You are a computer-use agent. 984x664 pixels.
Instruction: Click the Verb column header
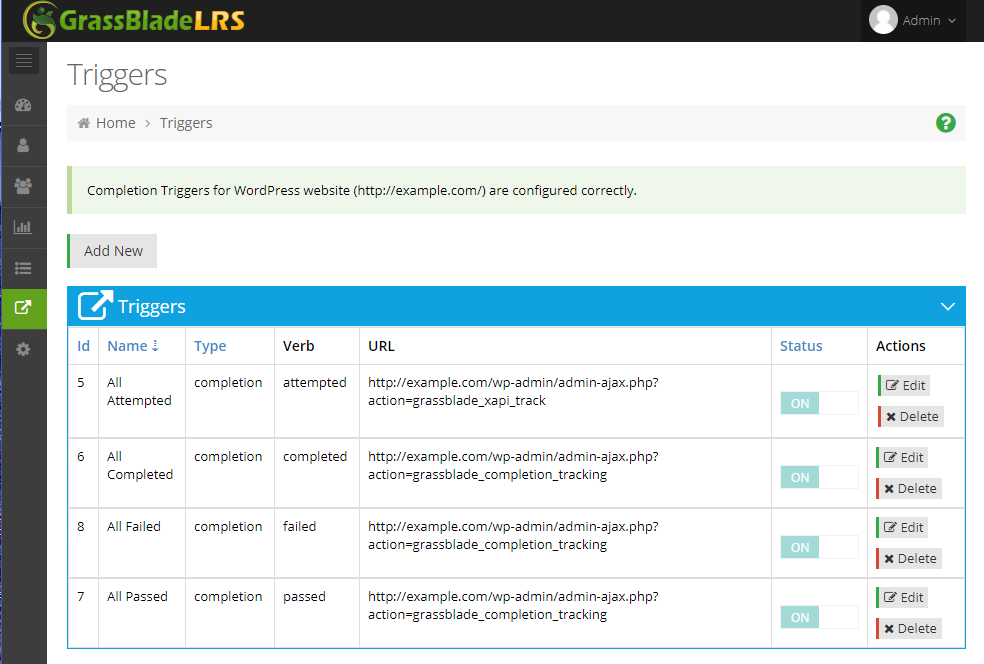(x=298, y=346)
